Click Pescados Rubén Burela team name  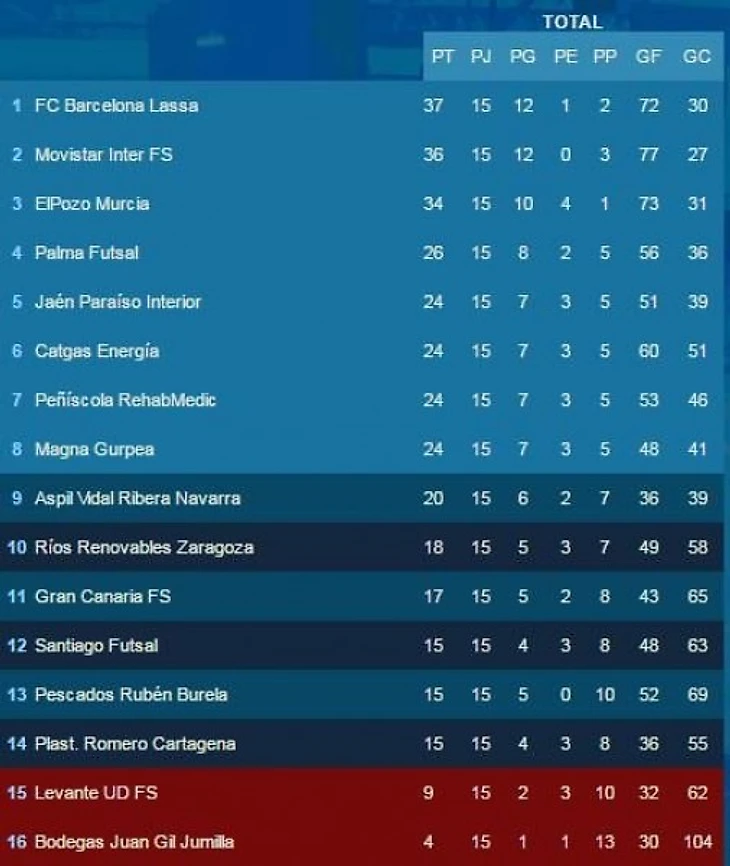pos(131,694)
